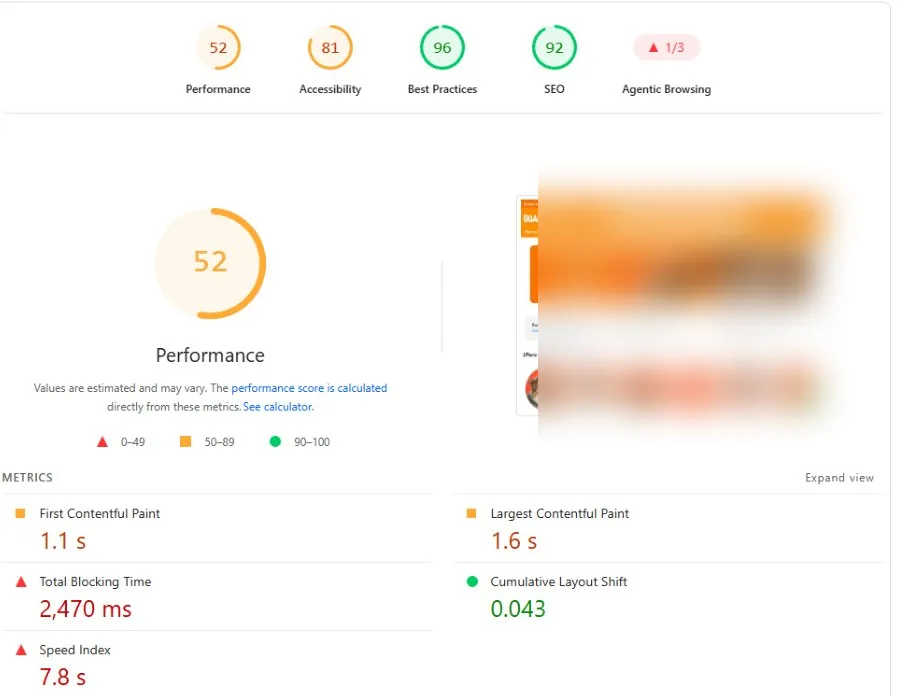Open the Accessibility score gauge showing 81
This screenshot has width=898, height=696.
tap(330, 48)
